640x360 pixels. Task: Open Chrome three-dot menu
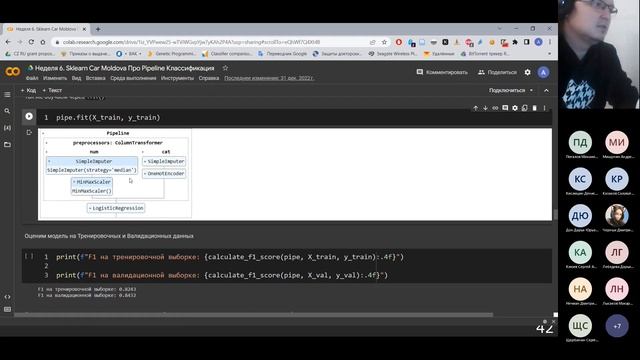550,42
